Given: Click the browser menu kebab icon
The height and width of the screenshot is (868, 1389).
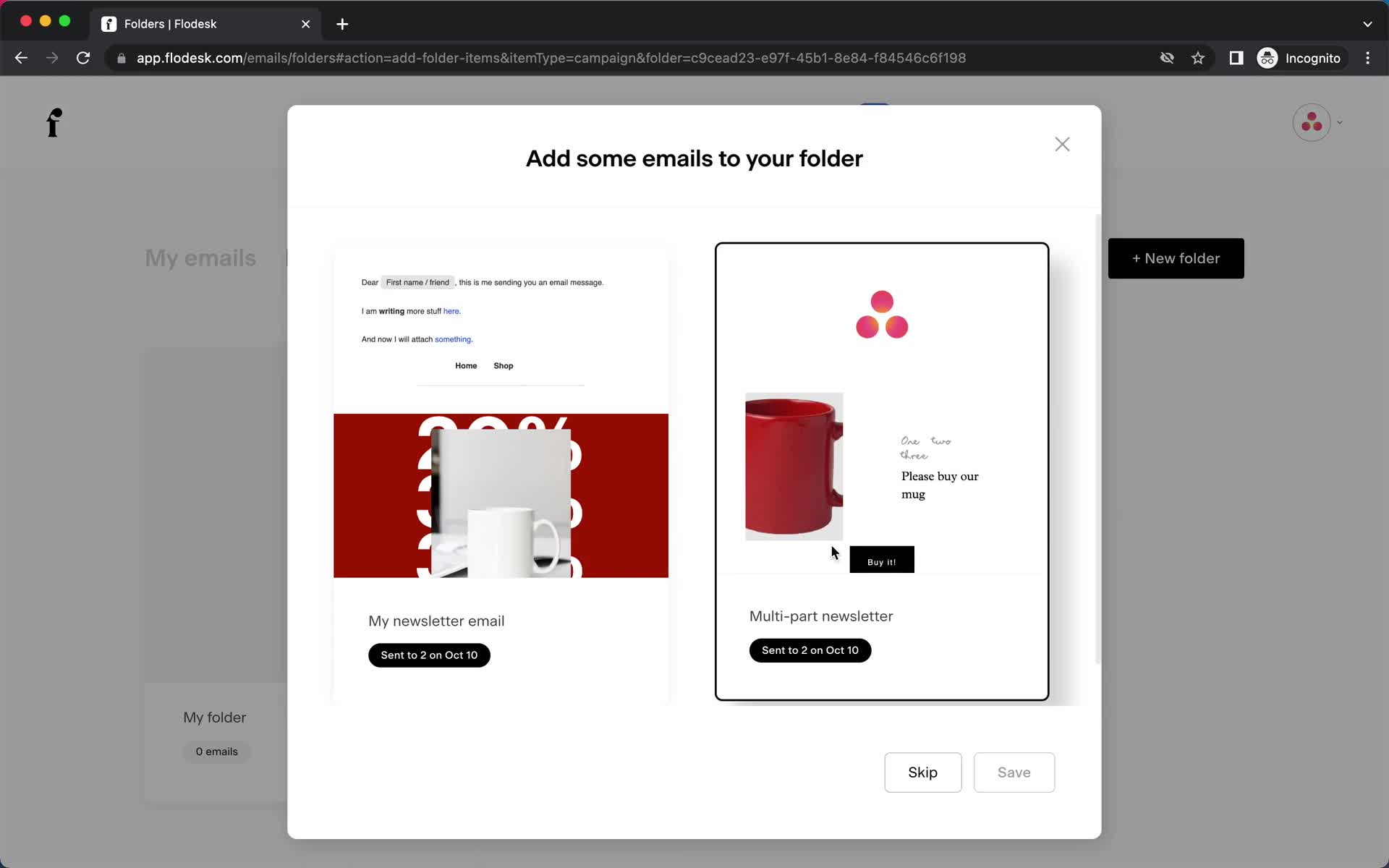Looking at the screenshot, I should (1370, 58).
